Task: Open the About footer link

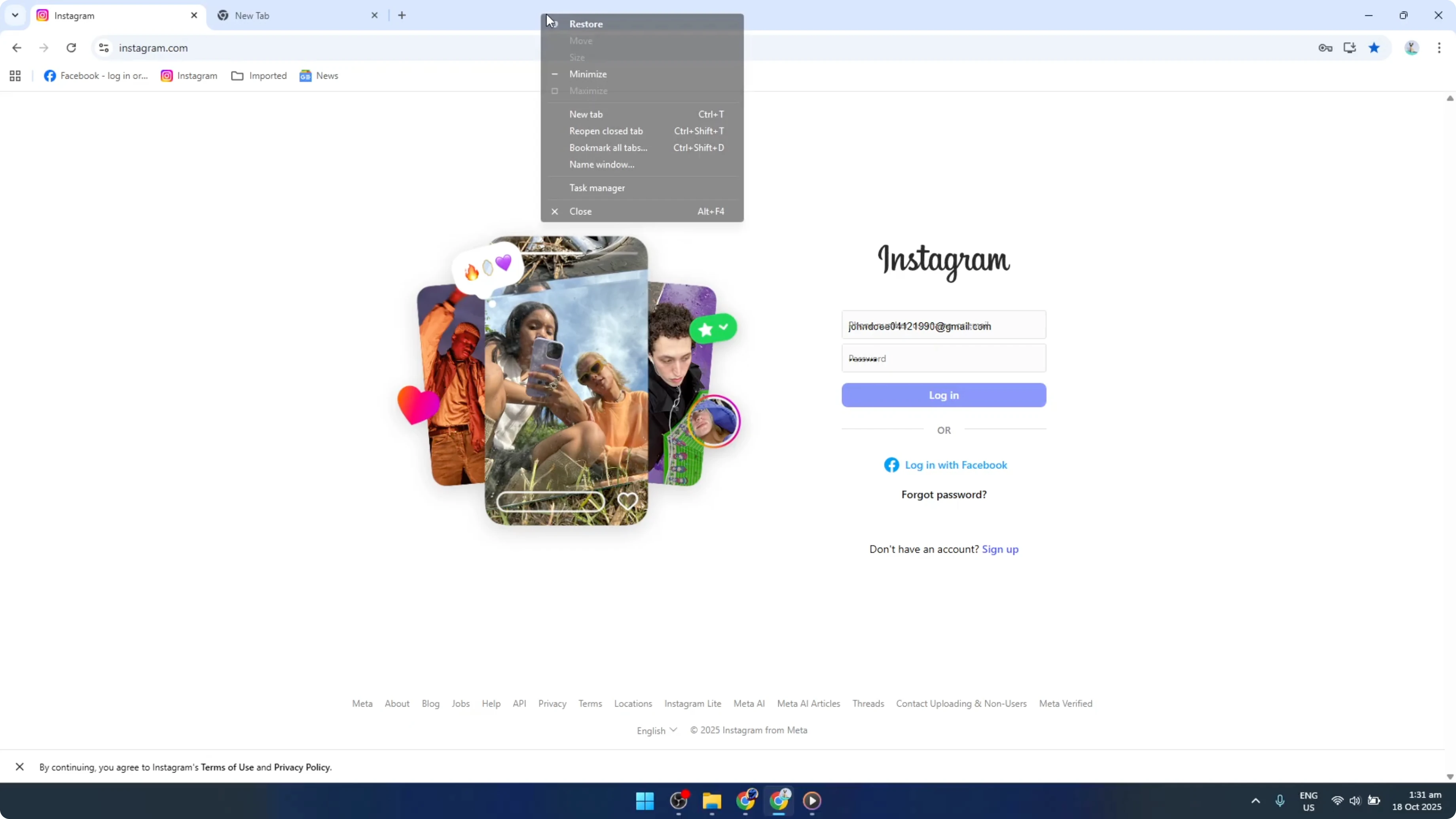Action: point(397,704)
